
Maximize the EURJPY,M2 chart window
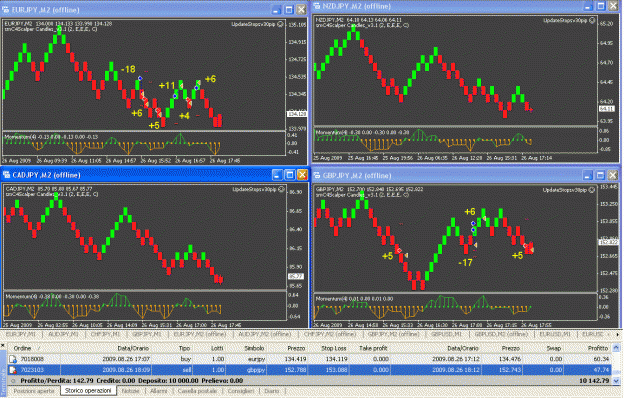tap(289, 10)
